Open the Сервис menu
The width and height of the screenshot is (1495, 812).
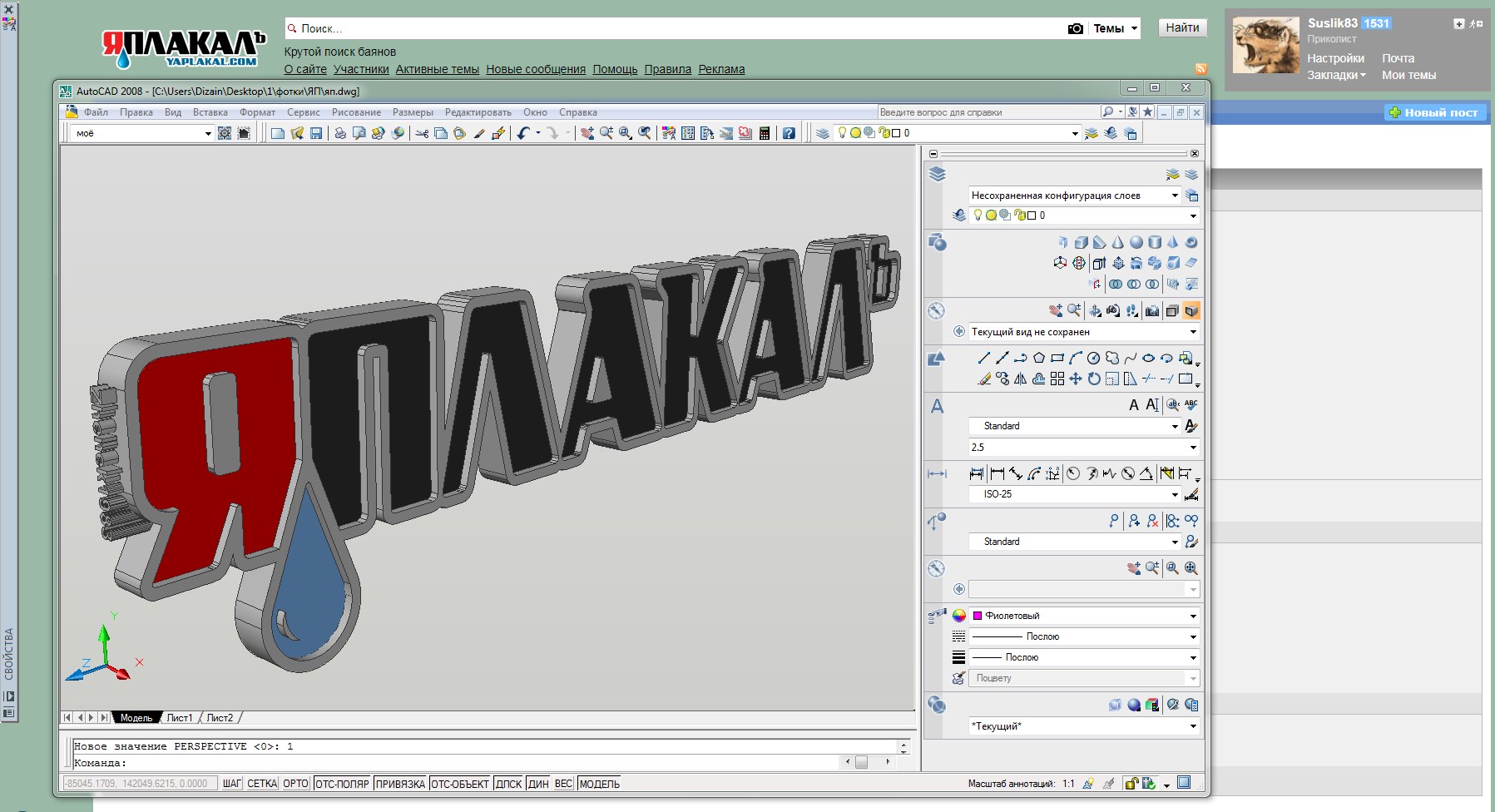pos(304,112)
